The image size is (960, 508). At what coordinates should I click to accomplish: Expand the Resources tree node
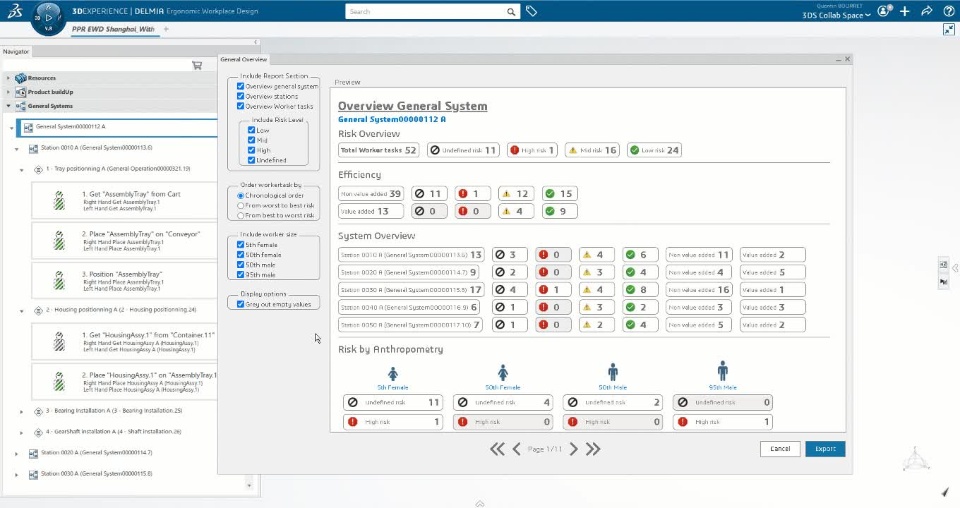tap(9, 77)
